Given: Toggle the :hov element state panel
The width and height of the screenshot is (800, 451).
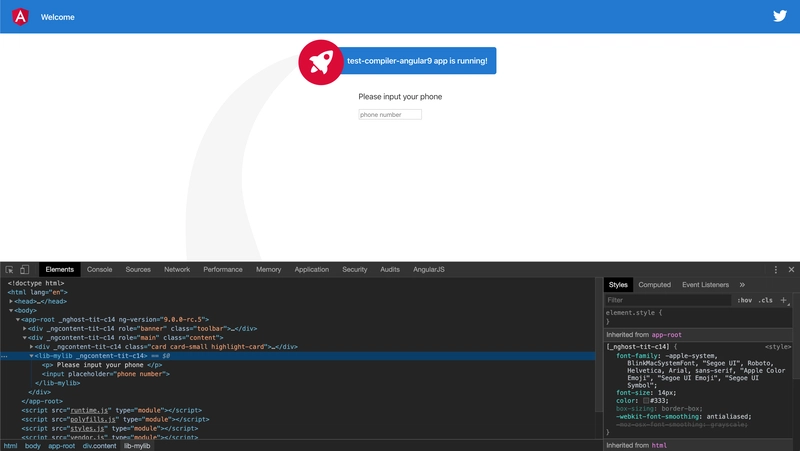Looking at the screenshot, I should coord(744,300).
